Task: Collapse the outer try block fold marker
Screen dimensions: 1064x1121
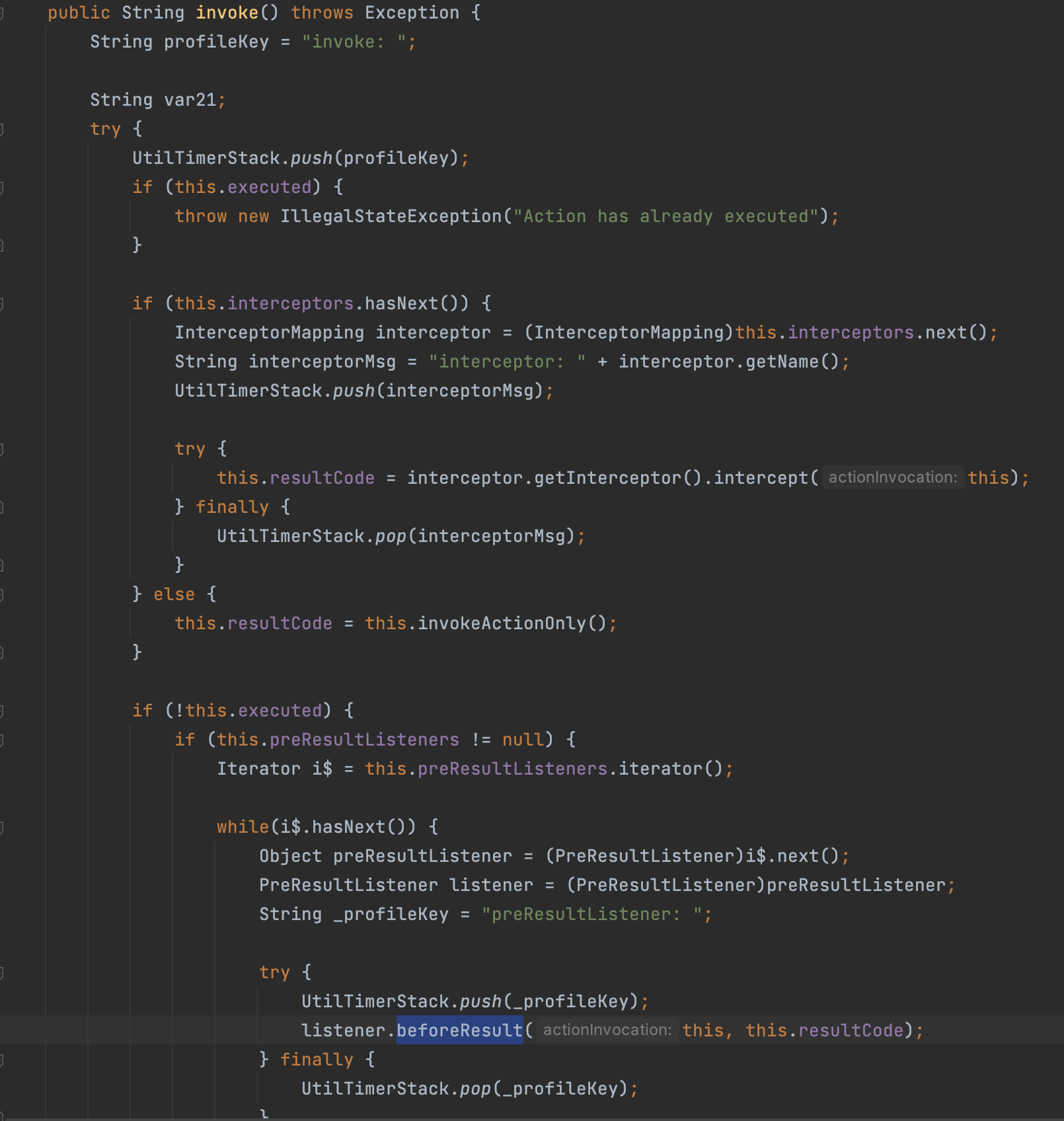Action: [2, 129]
